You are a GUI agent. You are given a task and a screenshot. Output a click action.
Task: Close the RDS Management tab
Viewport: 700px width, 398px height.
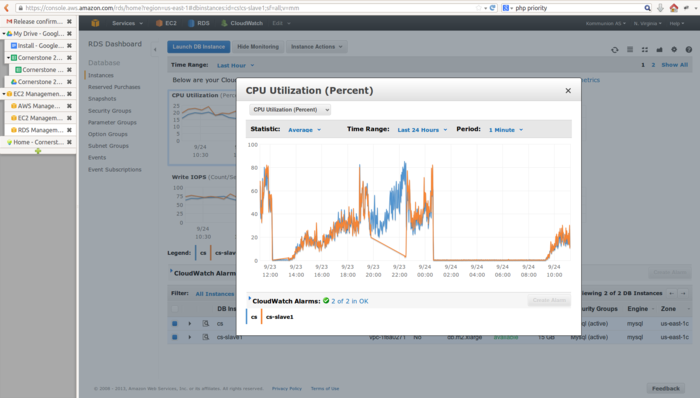click(x=69, y=130)
